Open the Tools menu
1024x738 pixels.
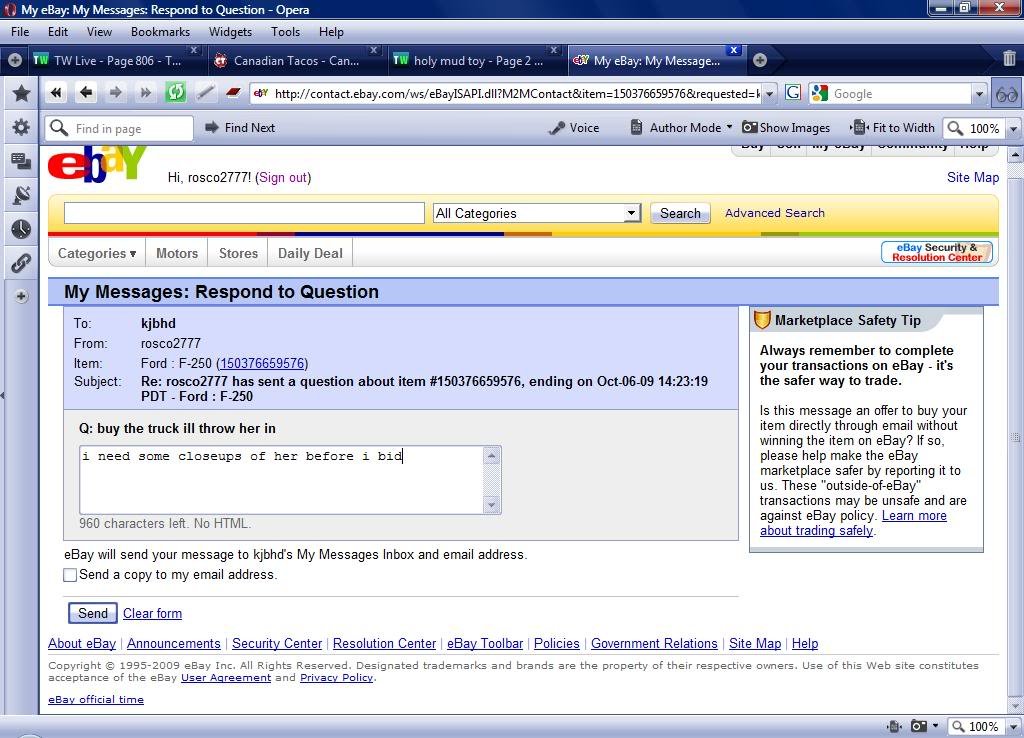[285, 32]
